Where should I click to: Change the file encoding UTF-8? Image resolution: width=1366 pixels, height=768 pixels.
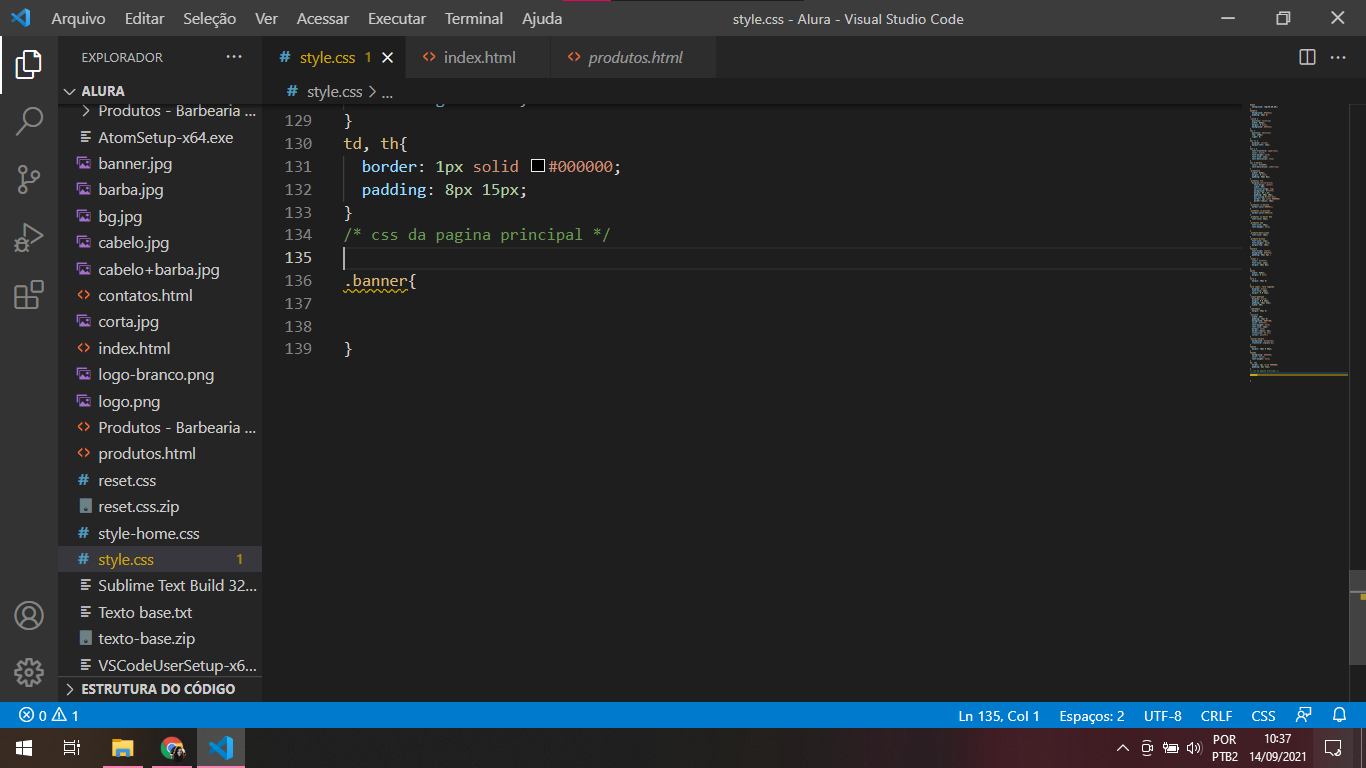(1162, 716)
